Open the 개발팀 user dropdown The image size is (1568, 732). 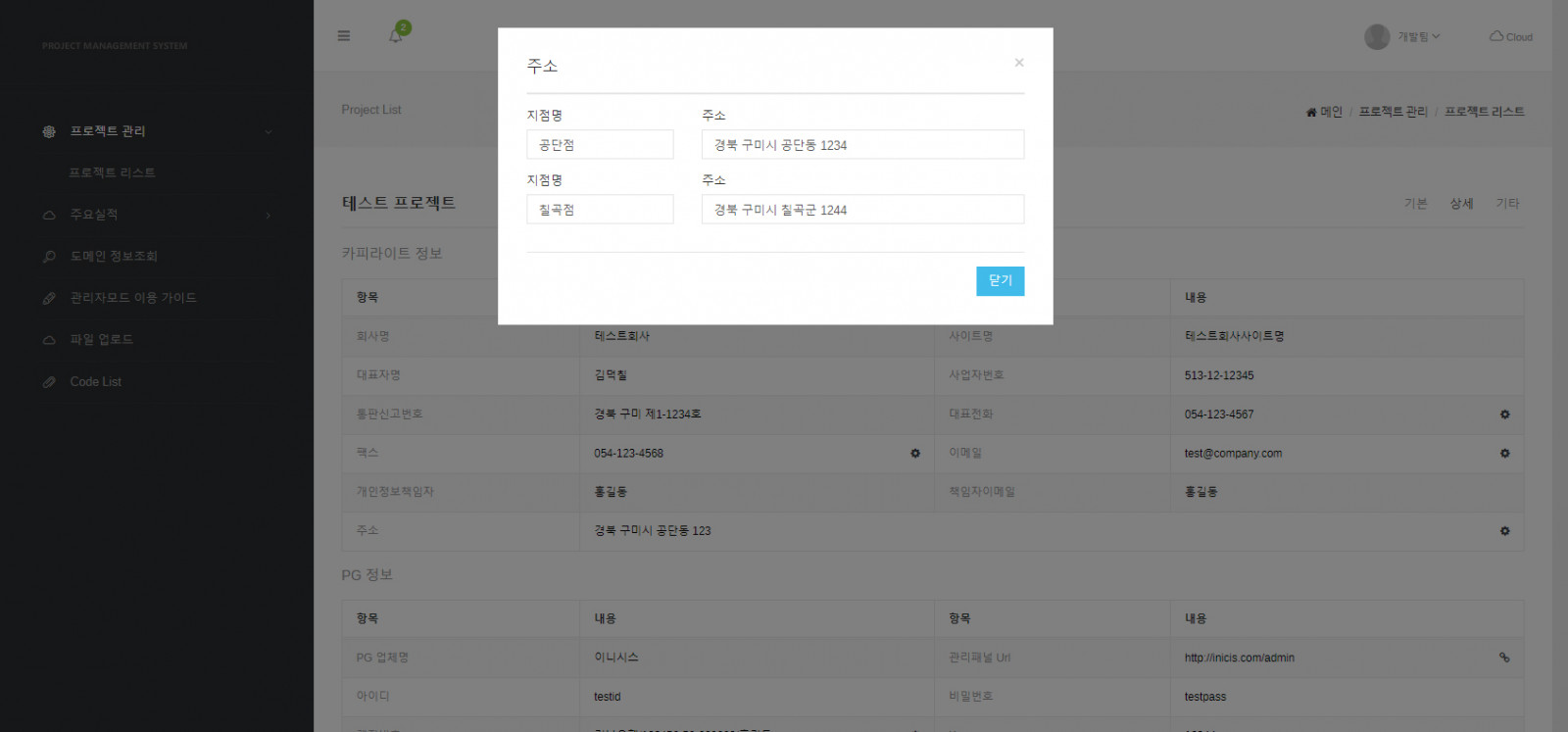pos(1419,37)
